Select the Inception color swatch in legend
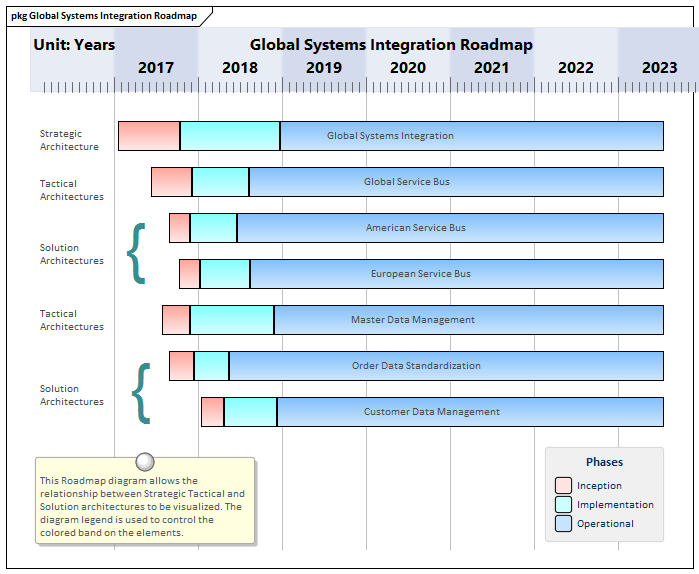Viewport: 699px width, 574px height. (564, 486)
